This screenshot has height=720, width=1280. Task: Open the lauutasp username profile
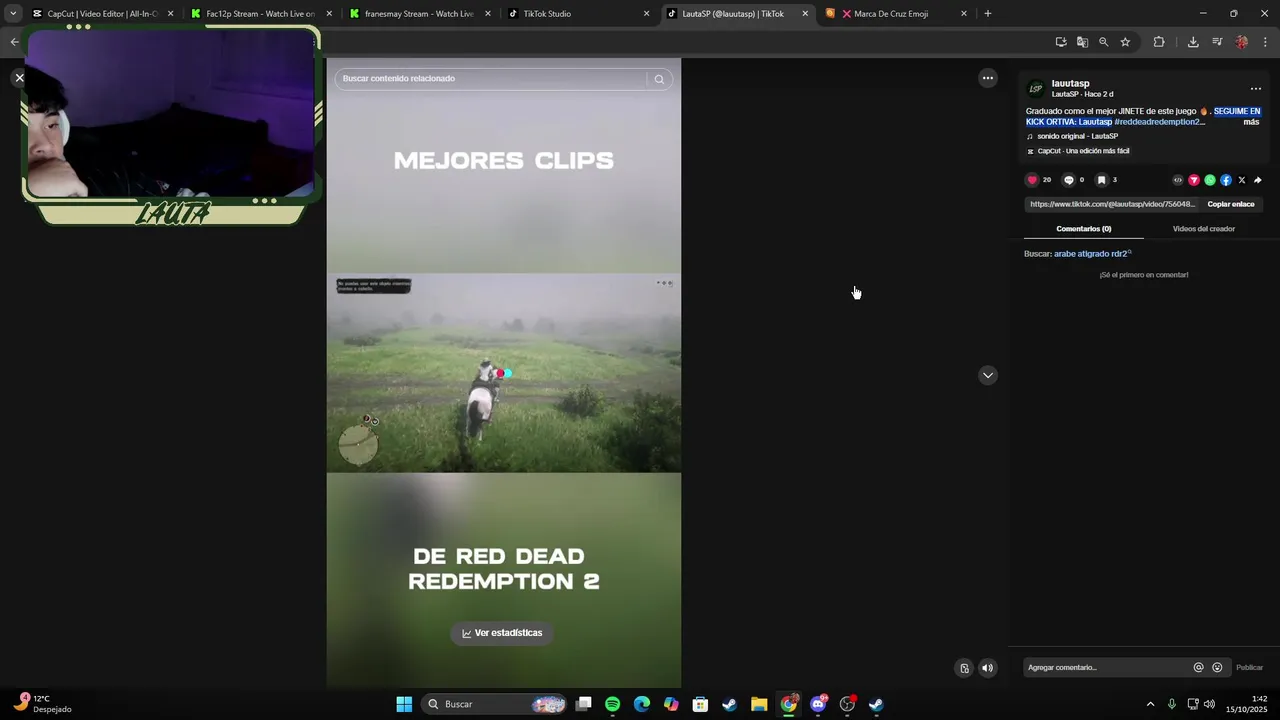(1070, 84)
